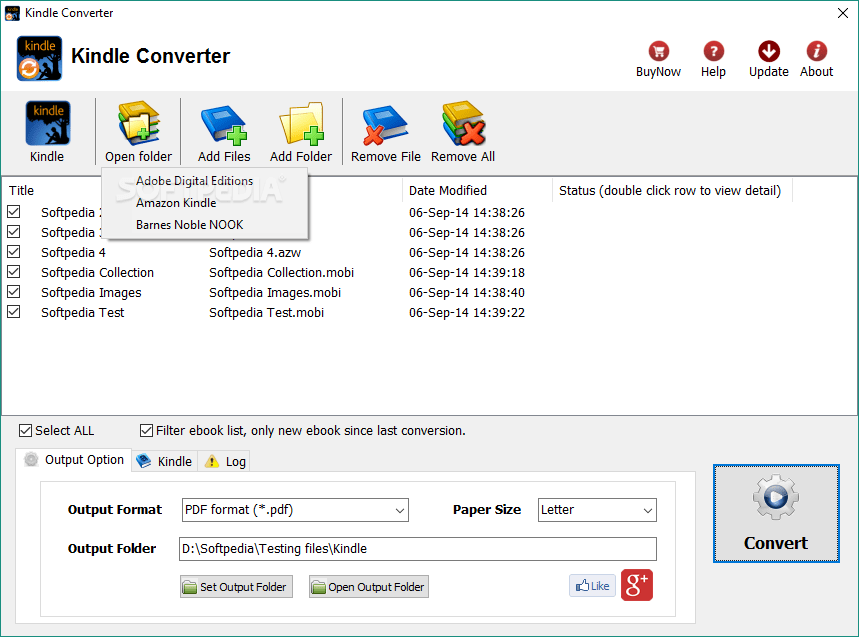Uncheck the Softpedia Test ebook entry
The height and width of the screenshot is (637, 859).
click(14, 312)
